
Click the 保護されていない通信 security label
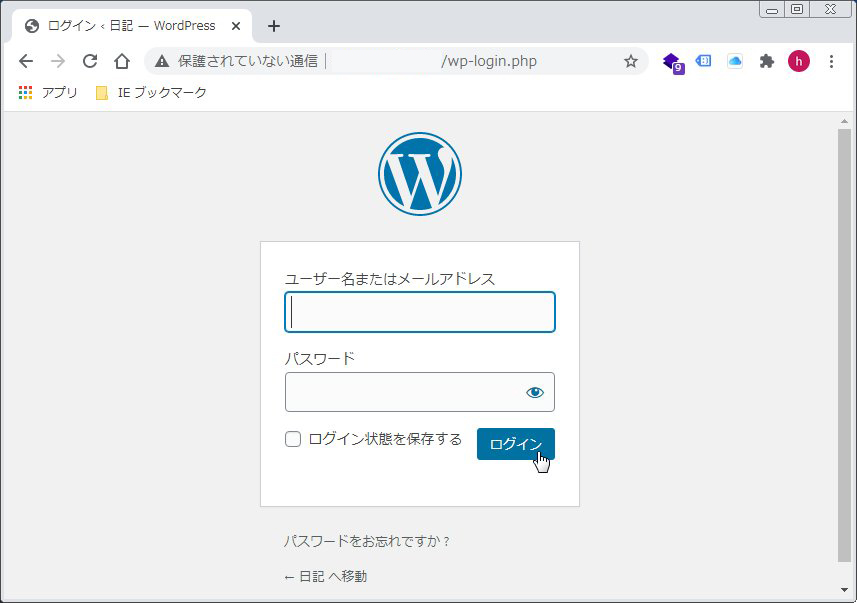248,61
